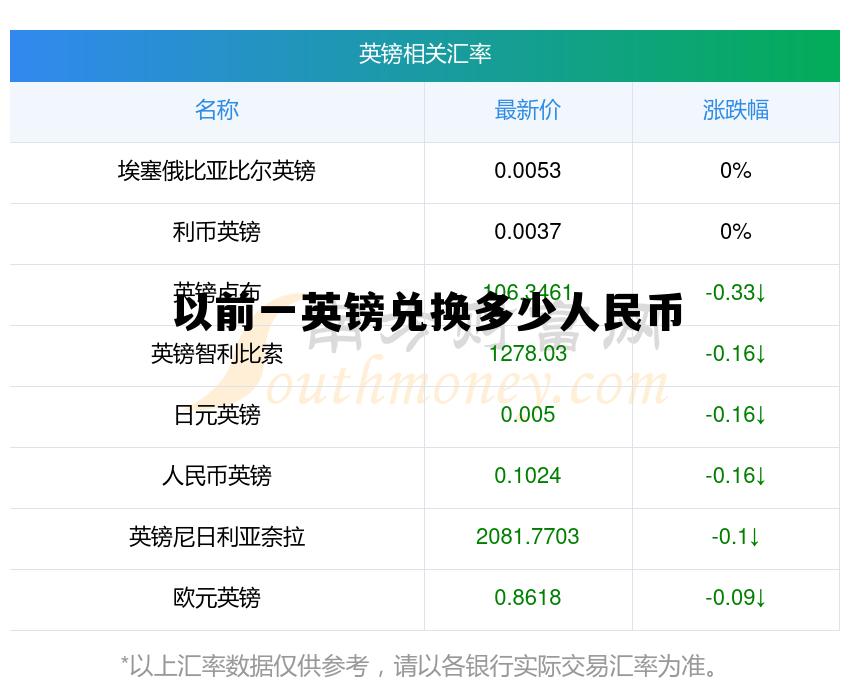The image size is (850, 698).
Task: Click the 0% change indicator for 利币英镑
Action: [x=736, y=233]
